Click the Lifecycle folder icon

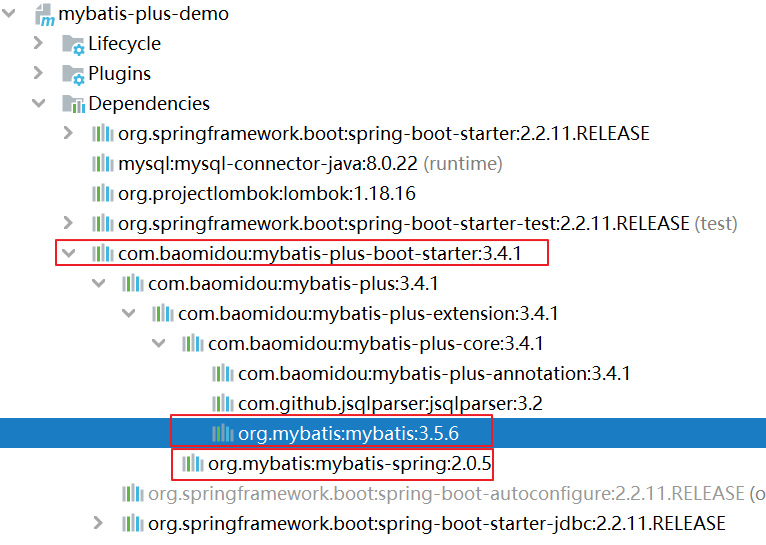click(x=73, y=44)
